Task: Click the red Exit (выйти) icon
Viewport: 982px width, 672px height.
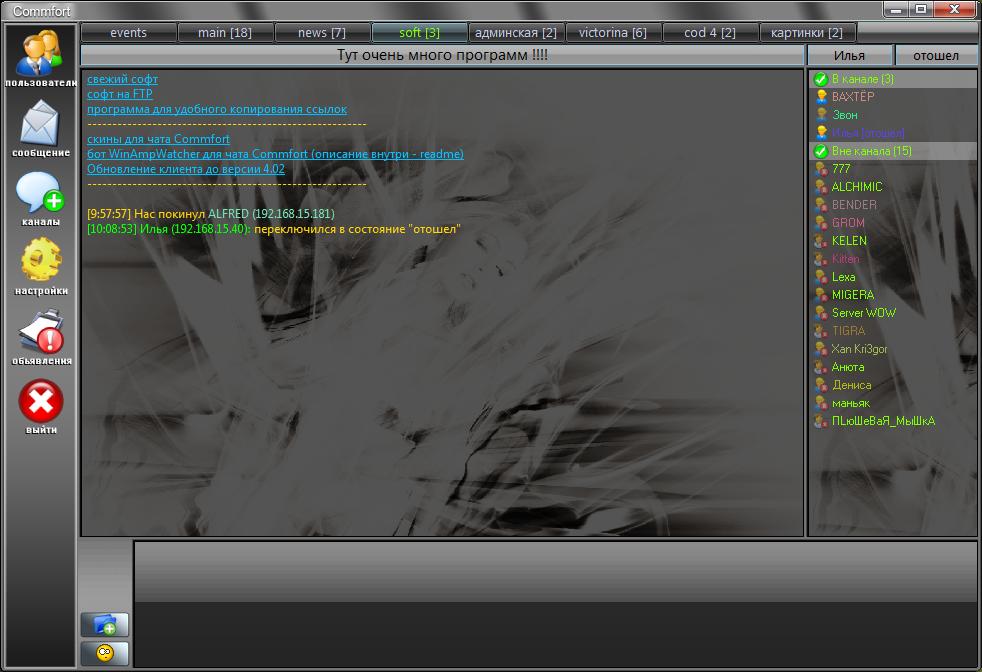Action: click(41, 402)
